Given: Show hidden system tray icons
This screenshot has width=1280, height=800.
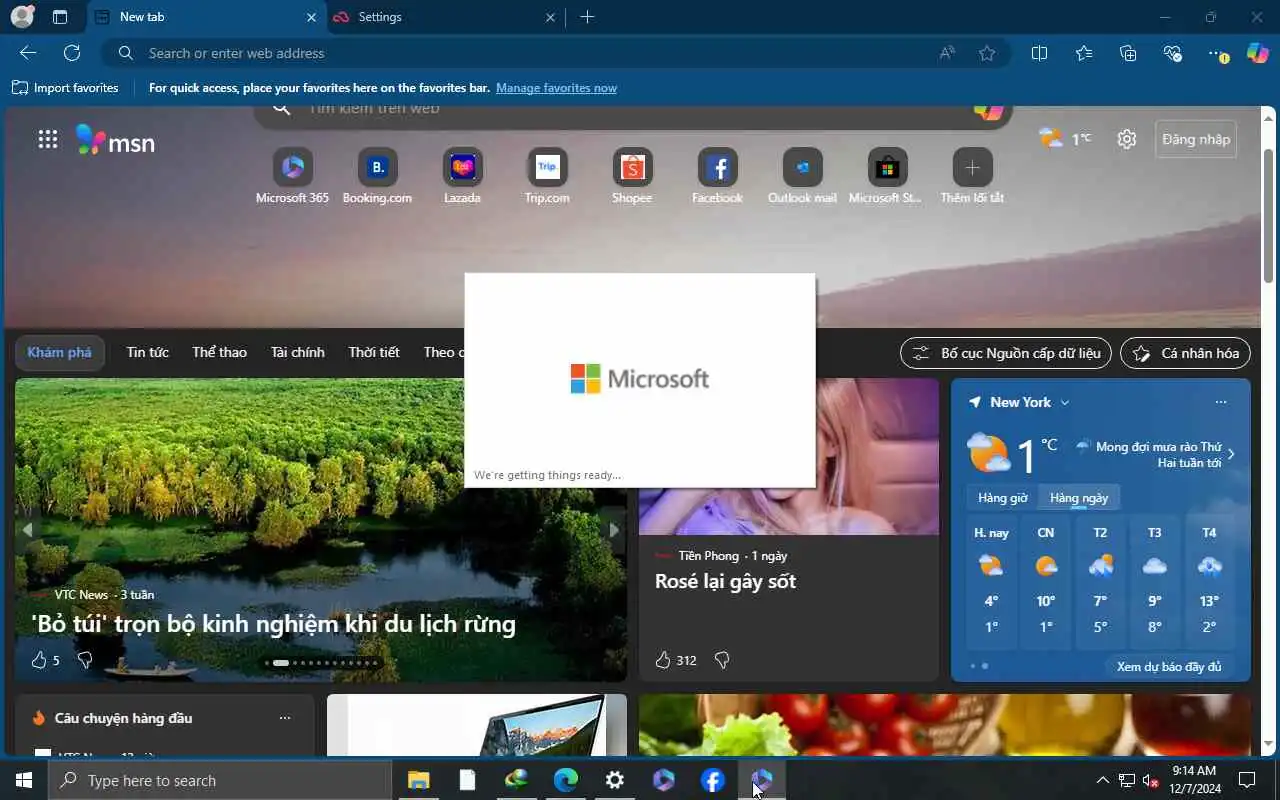Looking at the screenshot, I should tap(1102, 780).
